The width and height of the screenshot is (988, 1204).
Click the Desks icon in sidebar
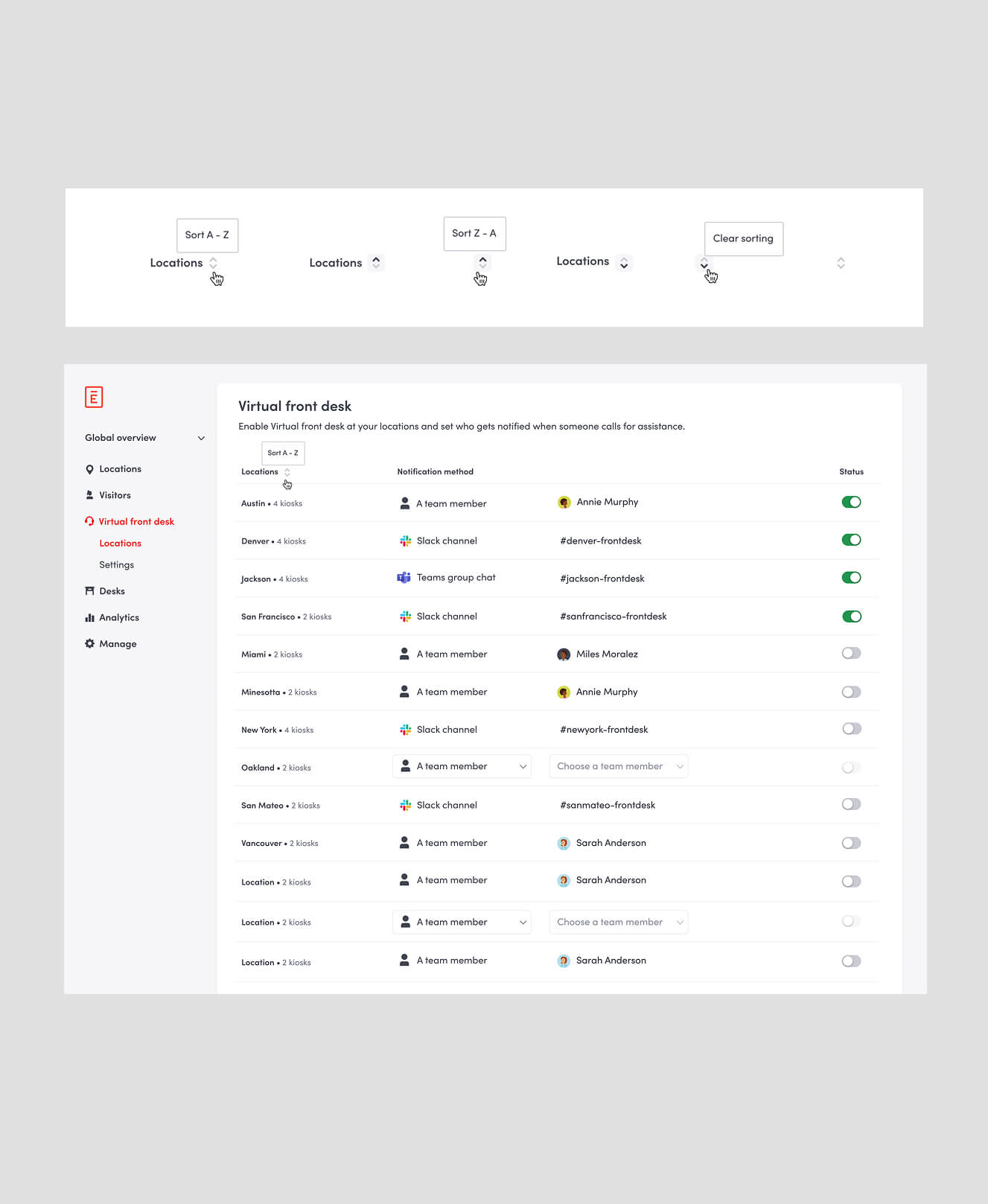(89, 591)
